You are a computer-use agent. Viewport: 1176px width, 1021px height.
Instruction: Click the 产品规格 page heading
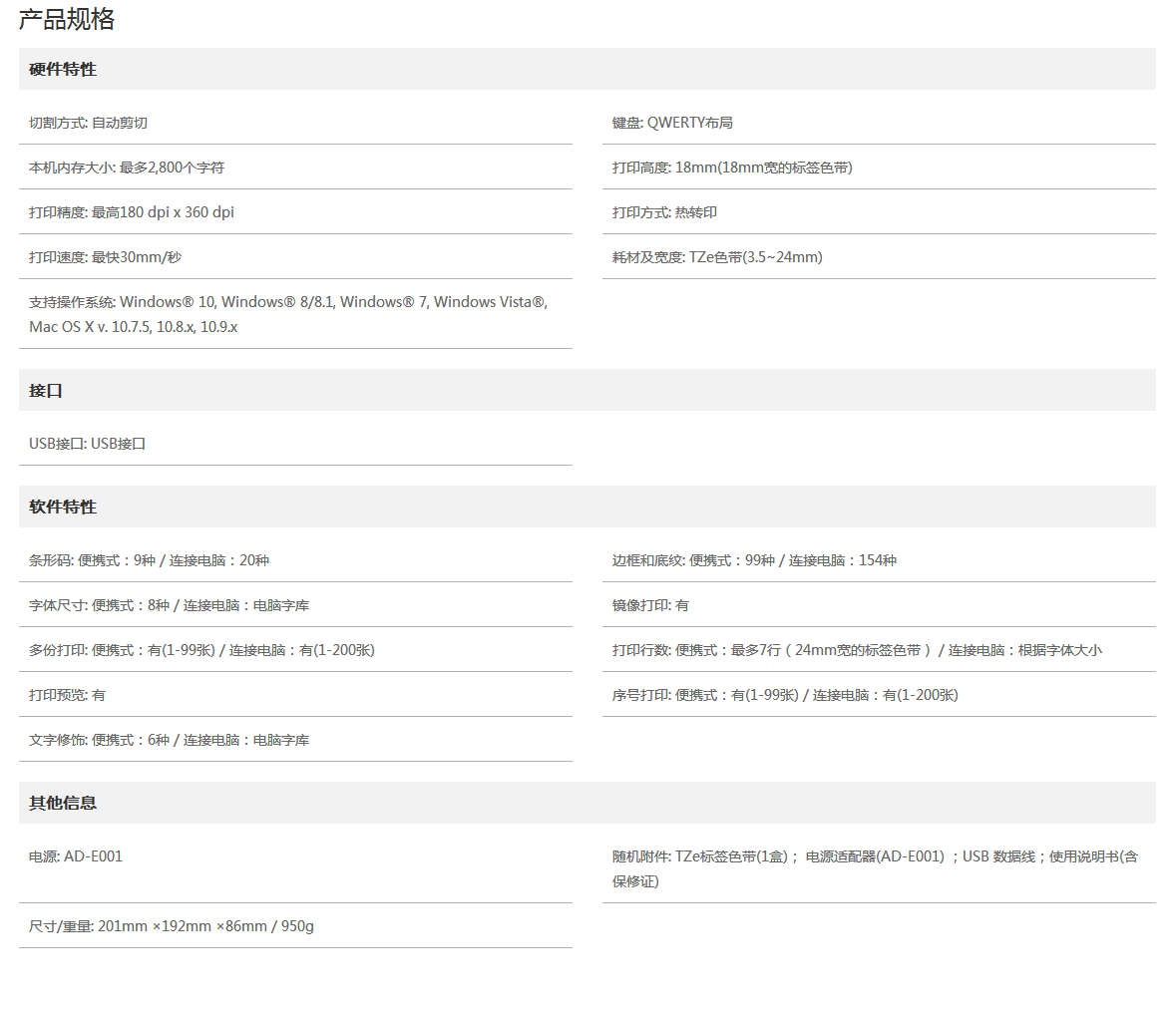67,20
